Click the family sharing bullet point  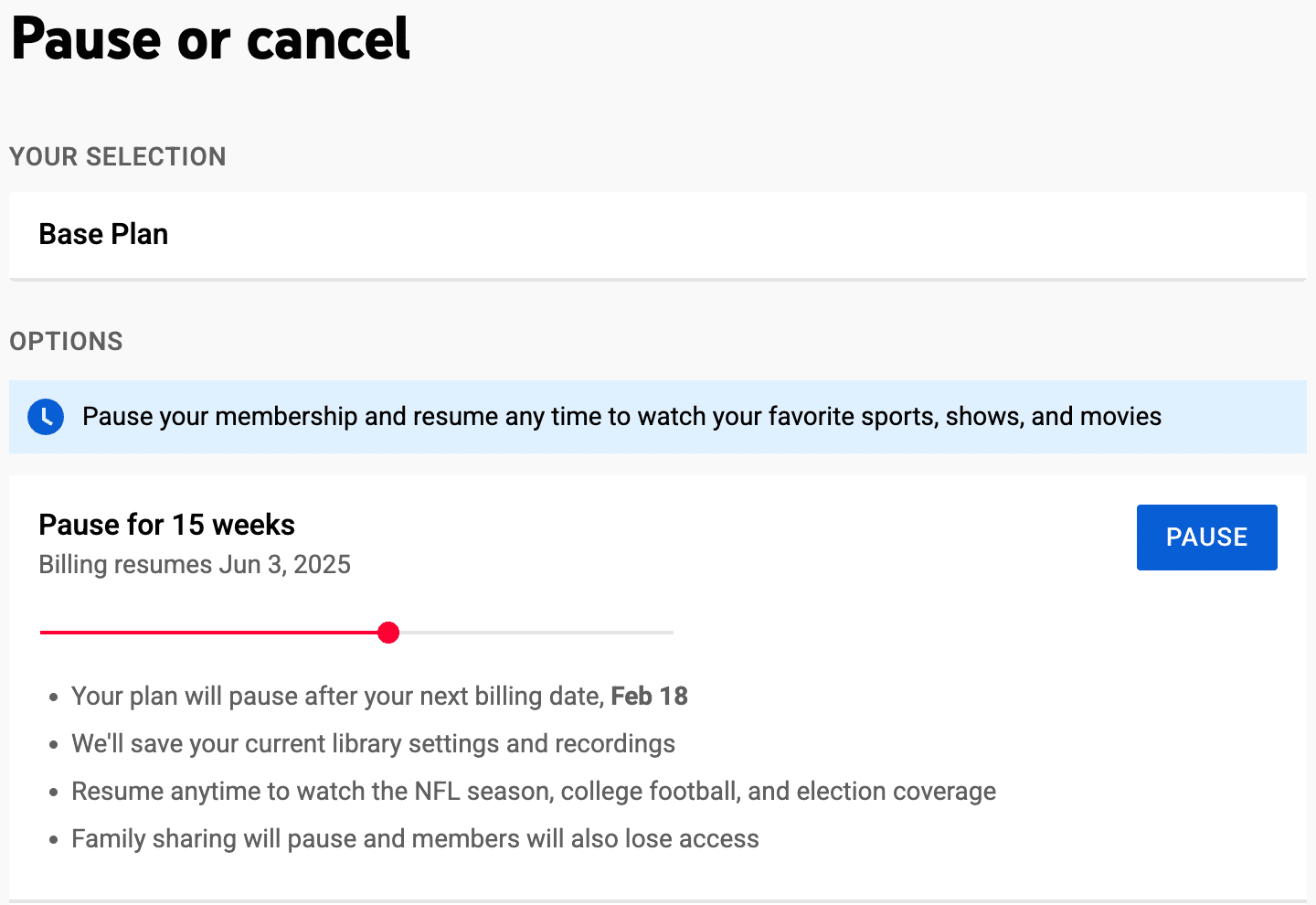pos(415,838)
